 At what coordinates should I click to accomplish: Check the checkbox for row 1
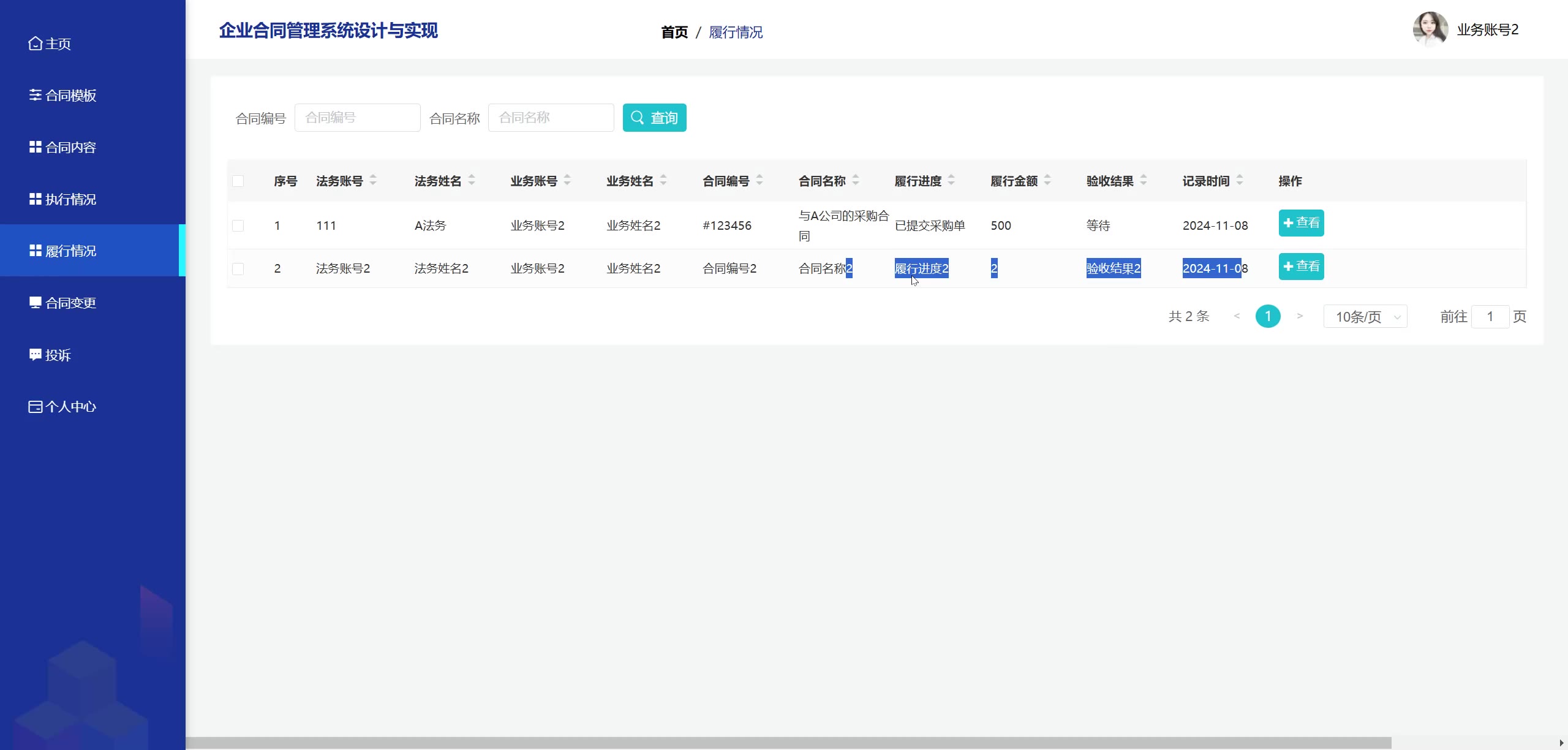(x=238, y=225)
